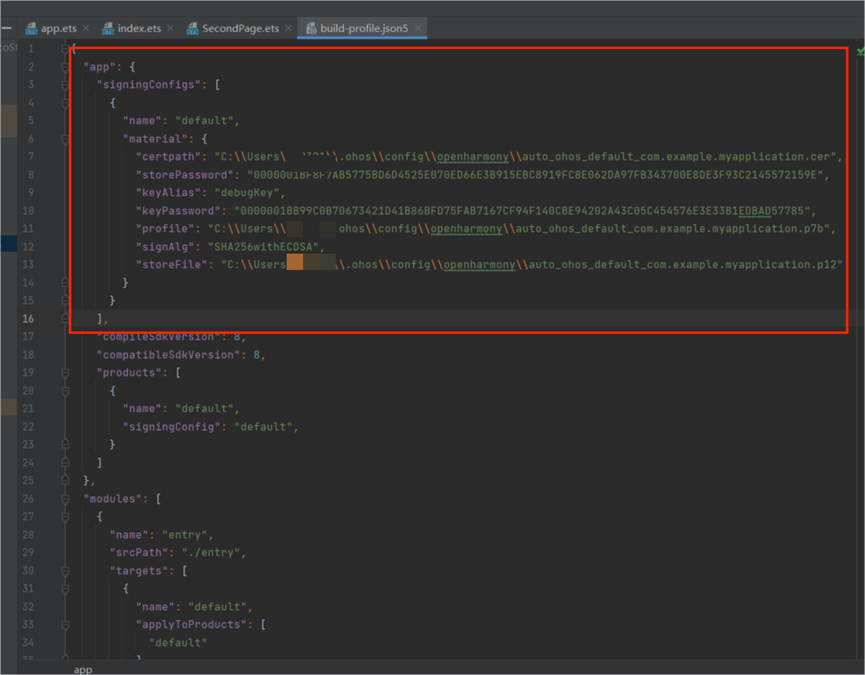Click line number 12 in the gutter

click(28, 247)
